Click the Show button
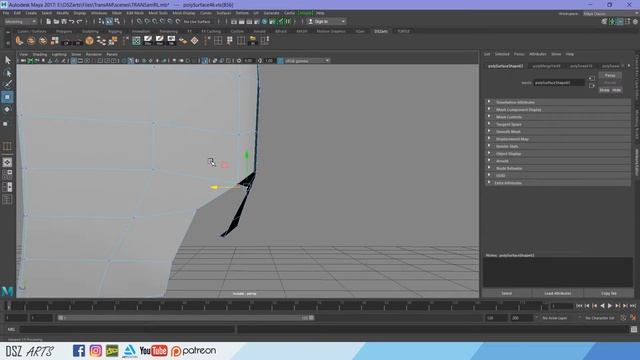The width and height of the screenshot is (640, 360). coord(604,90)
